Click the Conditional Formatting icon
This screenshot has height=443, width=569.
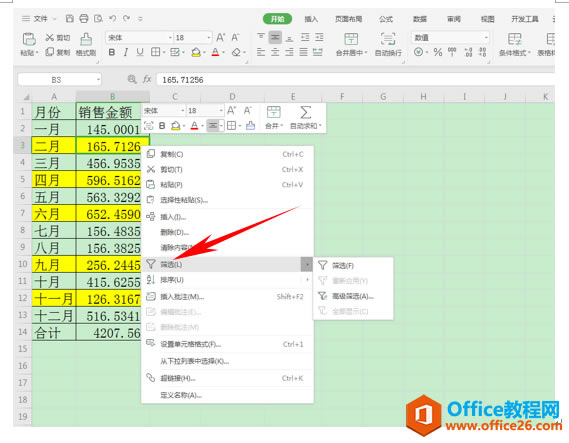pos(514,39)
